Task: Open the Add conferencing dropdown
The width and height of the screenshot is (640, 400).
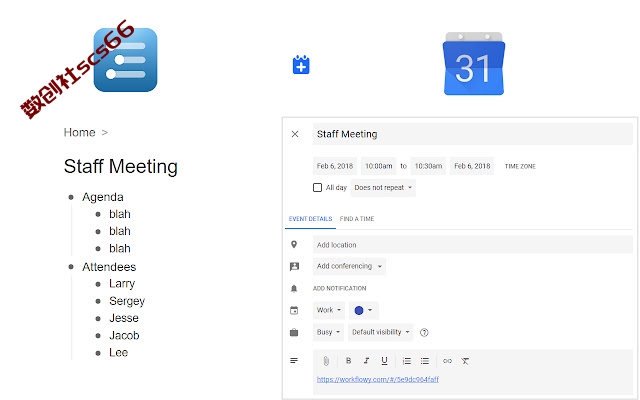Action: [349, 266]
